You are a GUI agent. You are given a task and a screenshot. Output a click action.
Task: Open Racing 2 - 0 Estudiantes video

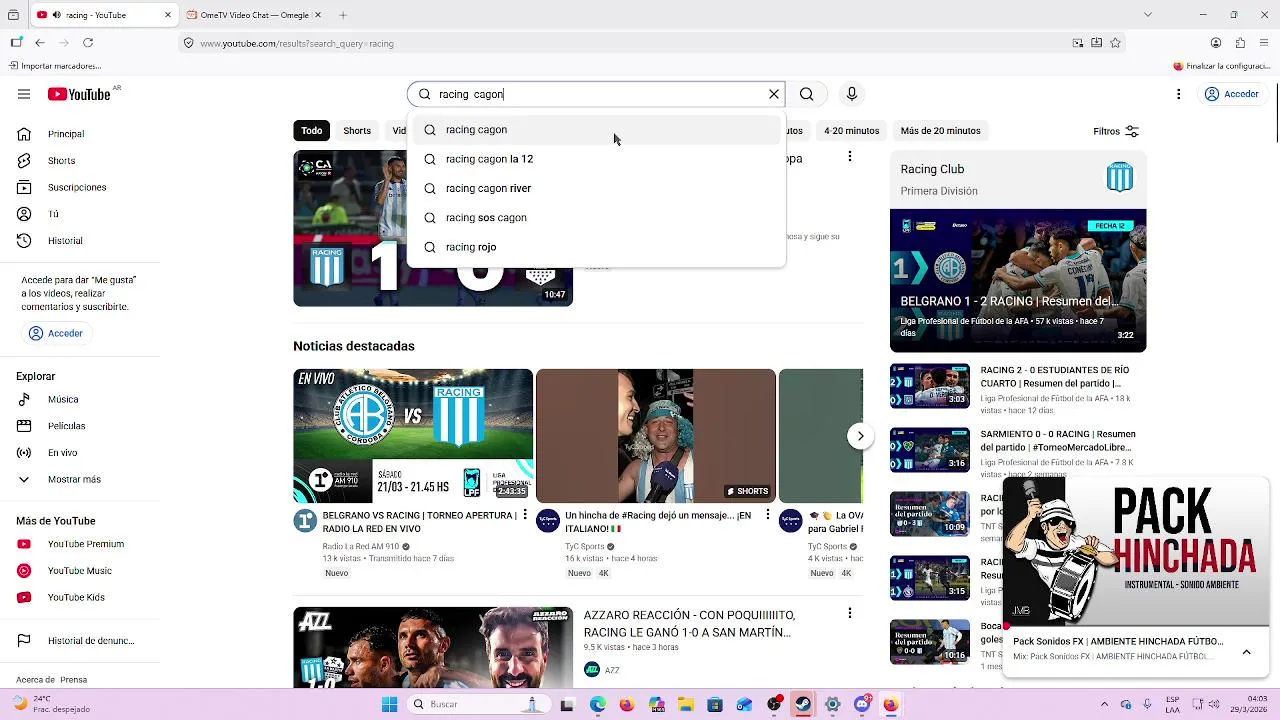click(x=1057, y=377)
